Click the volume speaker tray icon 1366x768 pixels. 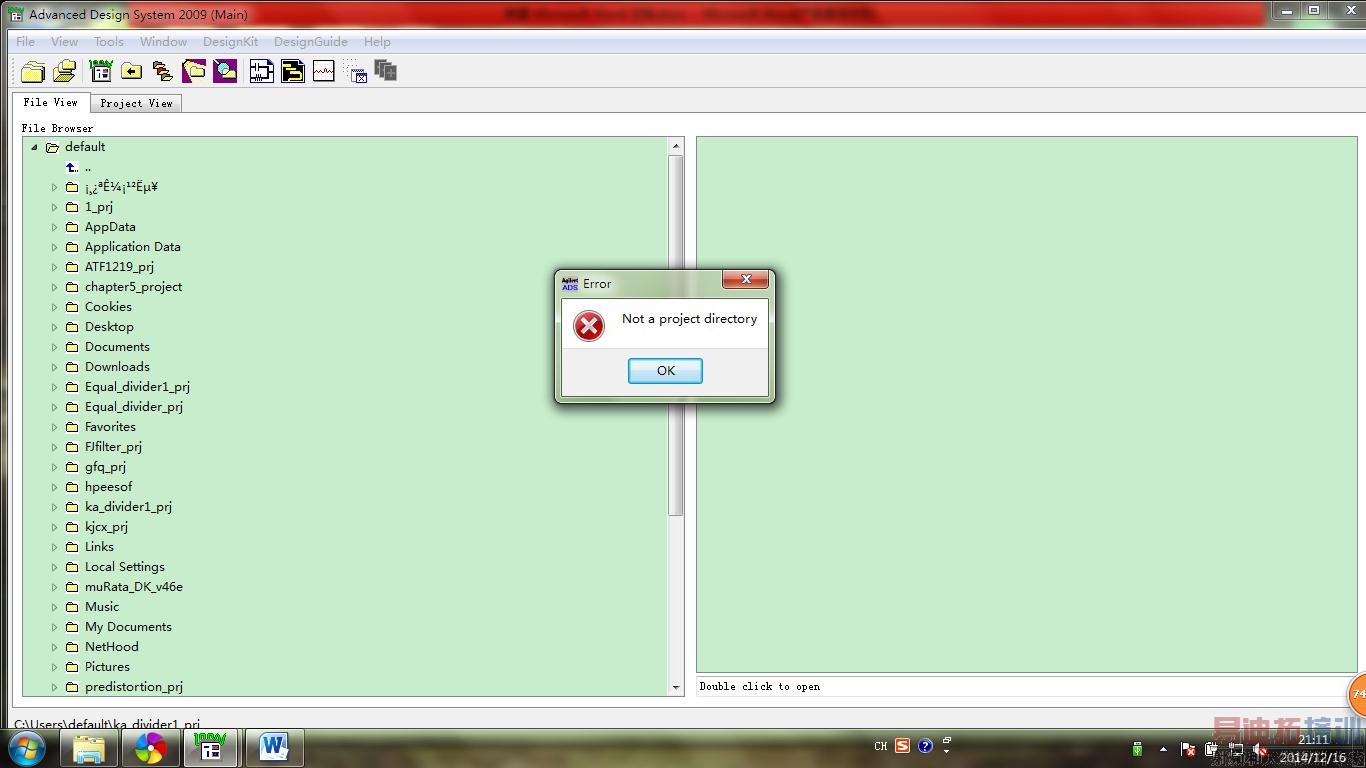[1260, 749]
